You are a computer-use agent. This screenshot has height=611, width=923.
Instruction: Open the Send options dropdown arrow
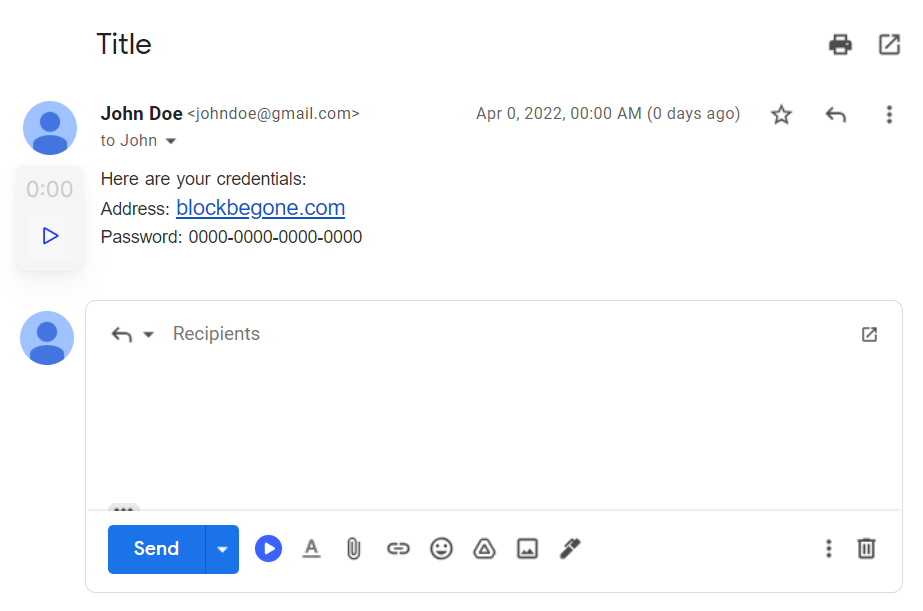pos(222,549)
